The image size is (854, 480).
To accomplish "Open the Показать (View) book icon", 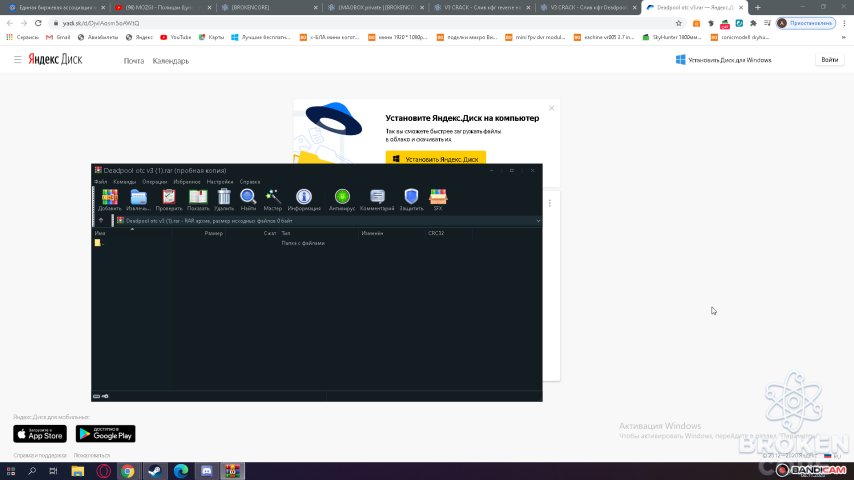I will coord(198,199).
